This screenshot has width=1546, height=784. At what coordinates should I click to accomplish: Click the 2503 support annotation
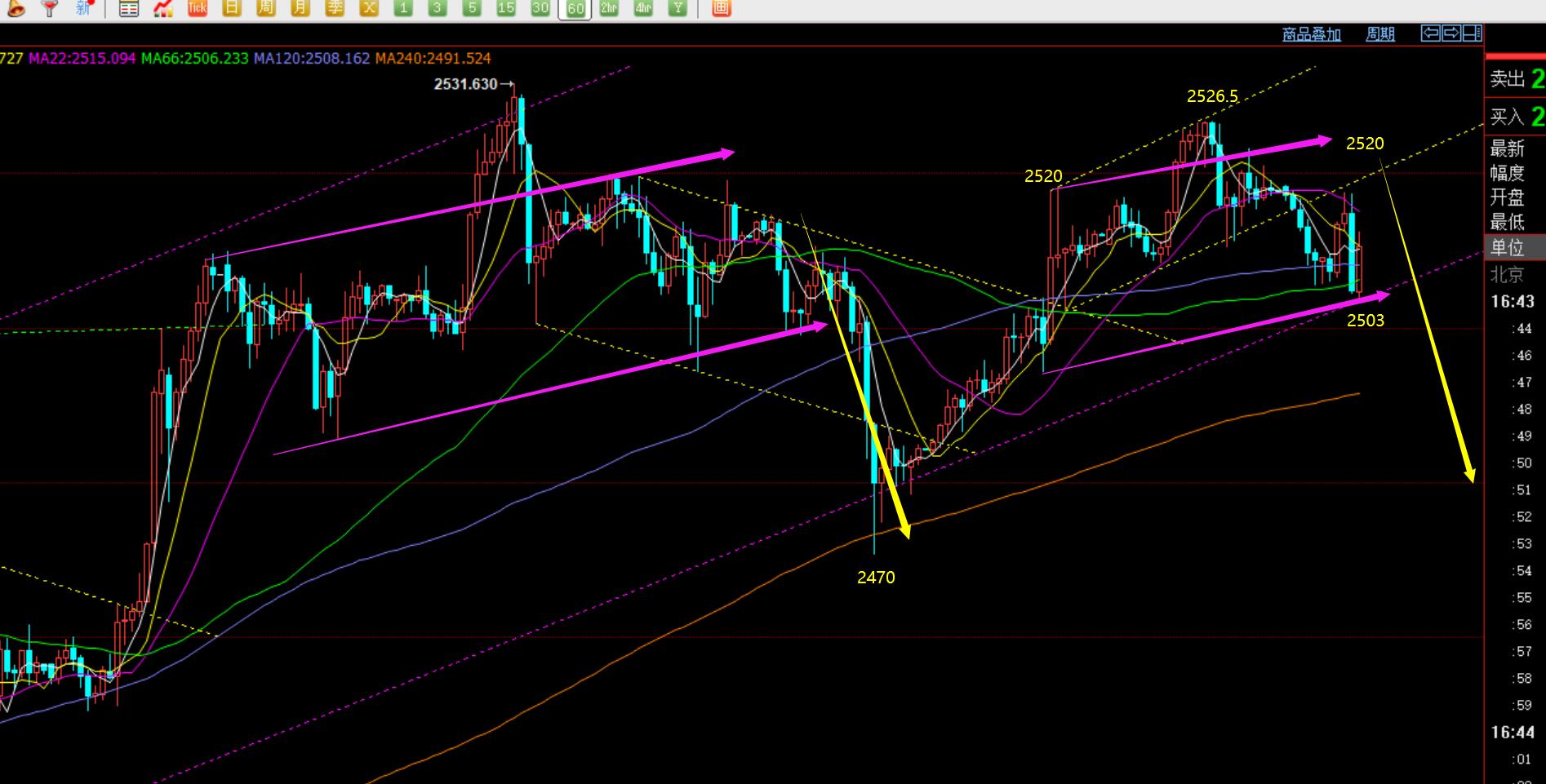pos(1366,321)
